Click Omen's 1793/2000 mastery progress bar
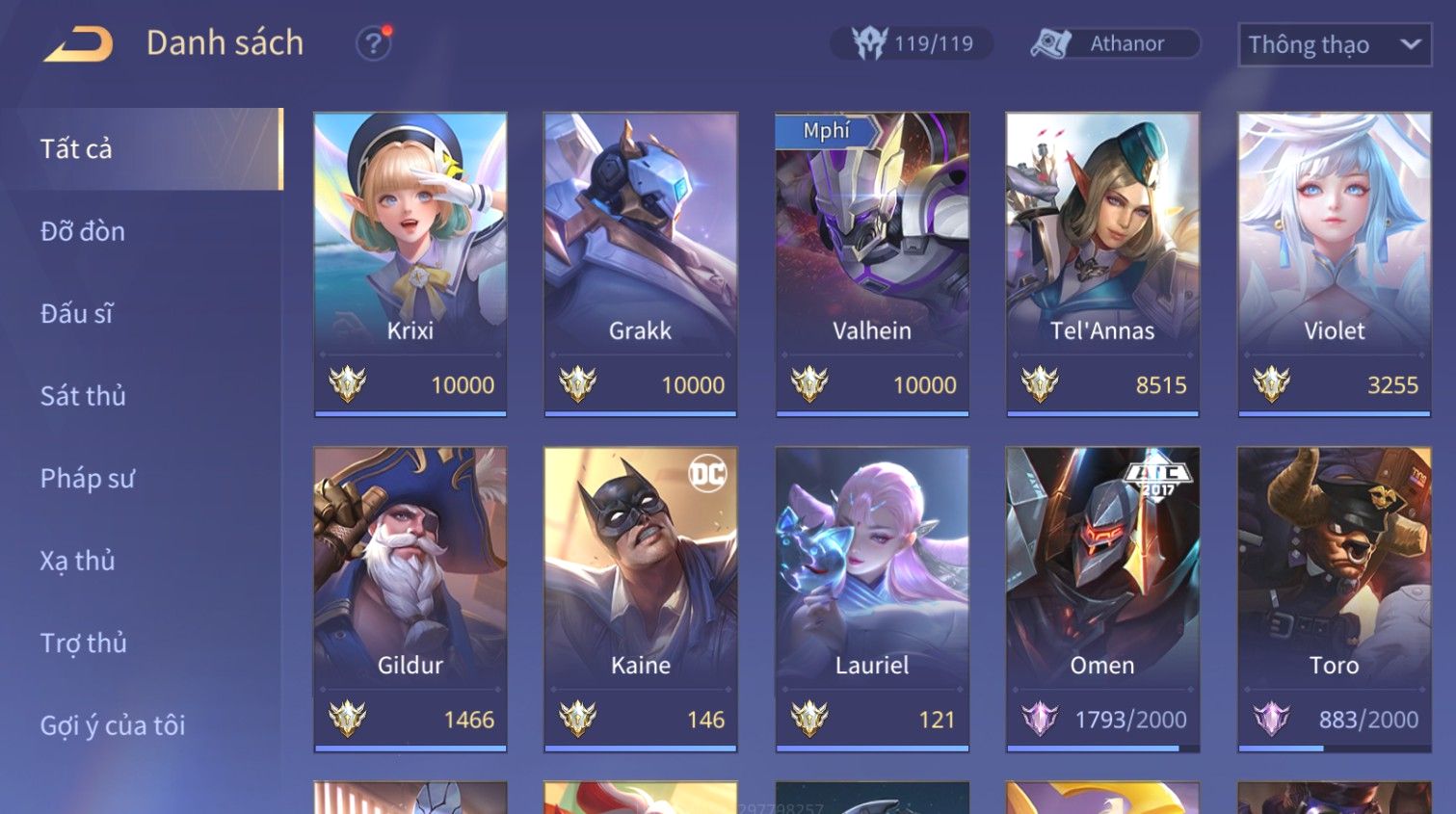1456x814 pixels. pyautogui.click(x=1102, y=748)
